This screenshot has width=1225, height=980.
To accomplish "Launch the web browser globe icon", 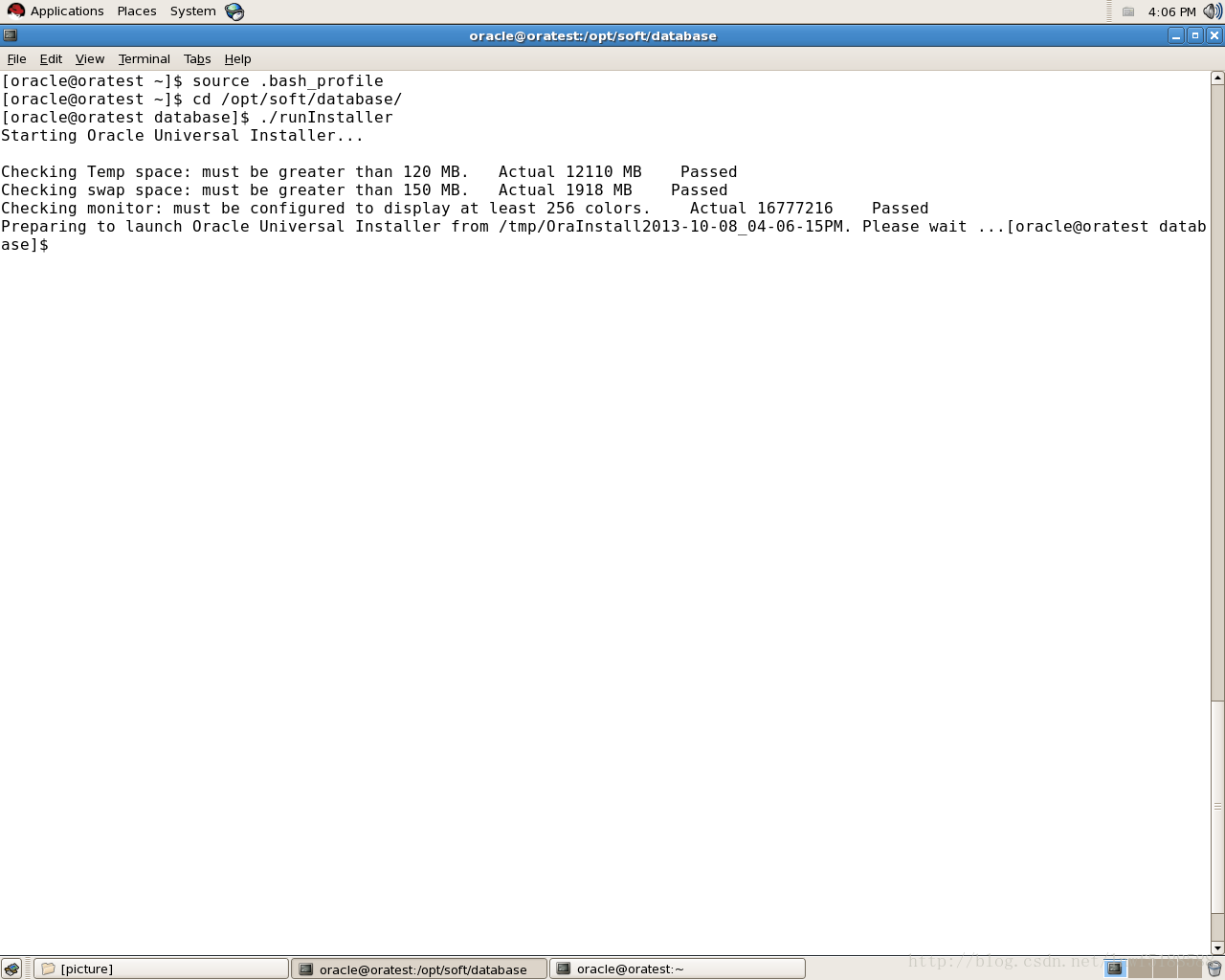I will pos(234,11).
